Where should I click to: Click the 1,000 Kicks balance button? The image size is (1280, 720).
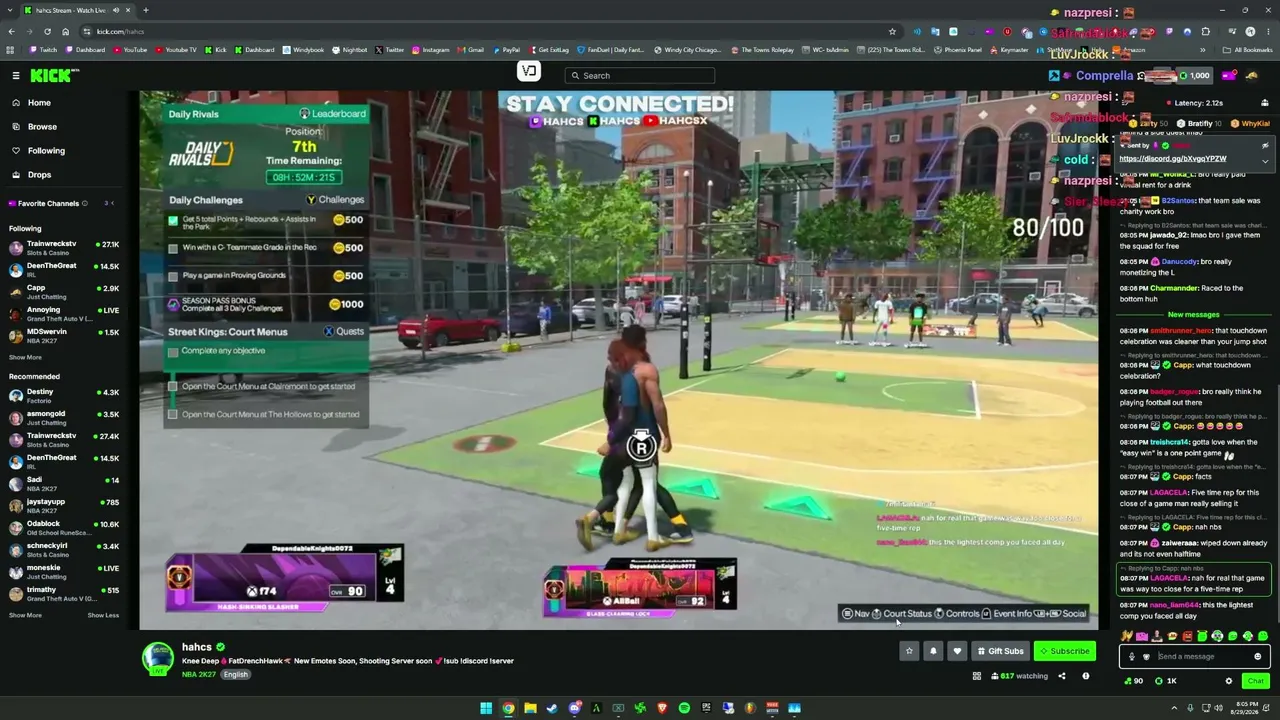tap(1194, 76)
